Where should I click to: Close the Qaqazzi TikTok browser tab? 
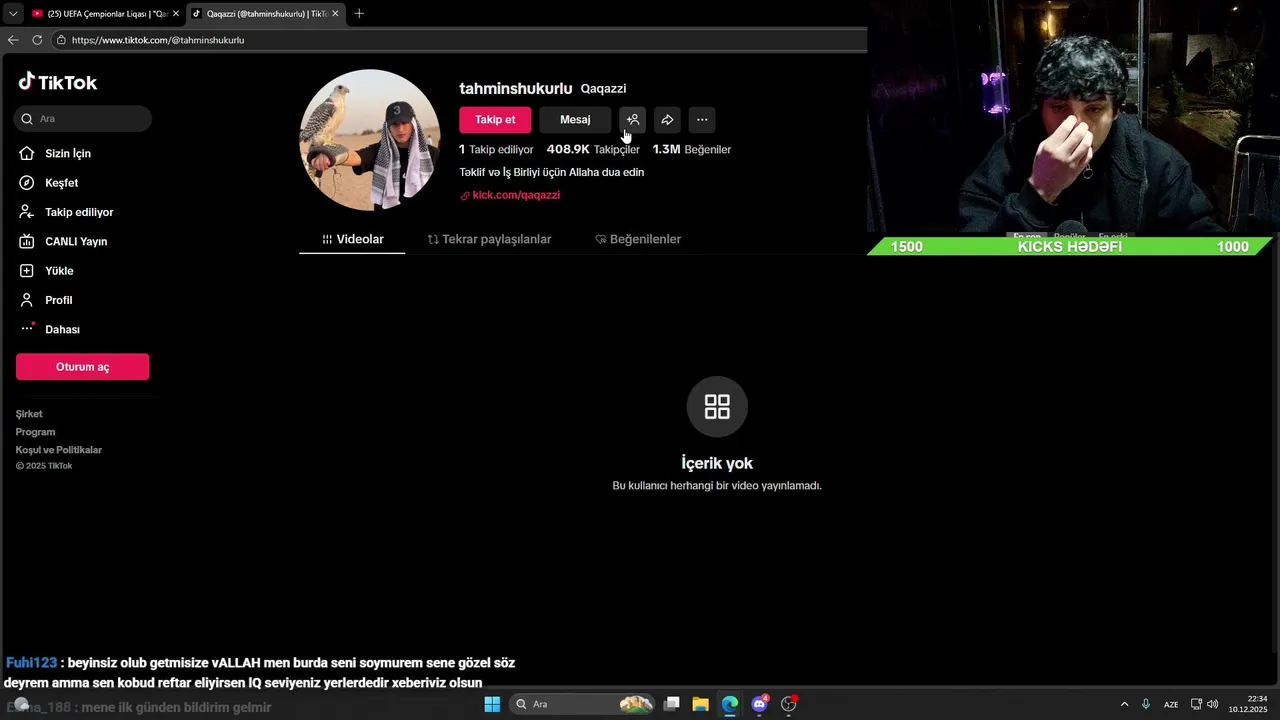coord(335,14)
